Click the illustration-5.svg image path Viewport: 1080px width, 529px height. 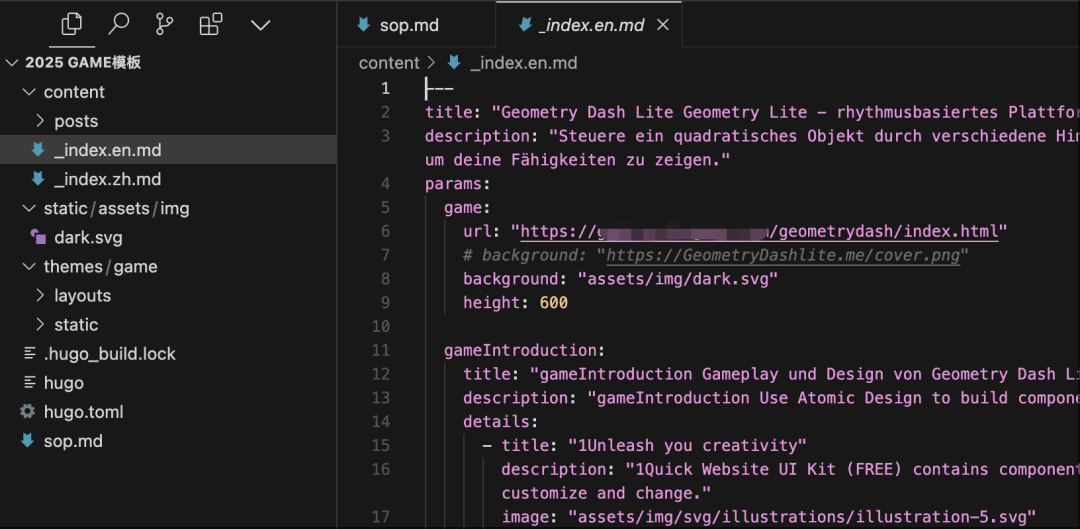pyautogui.click(x=802, y=517)
